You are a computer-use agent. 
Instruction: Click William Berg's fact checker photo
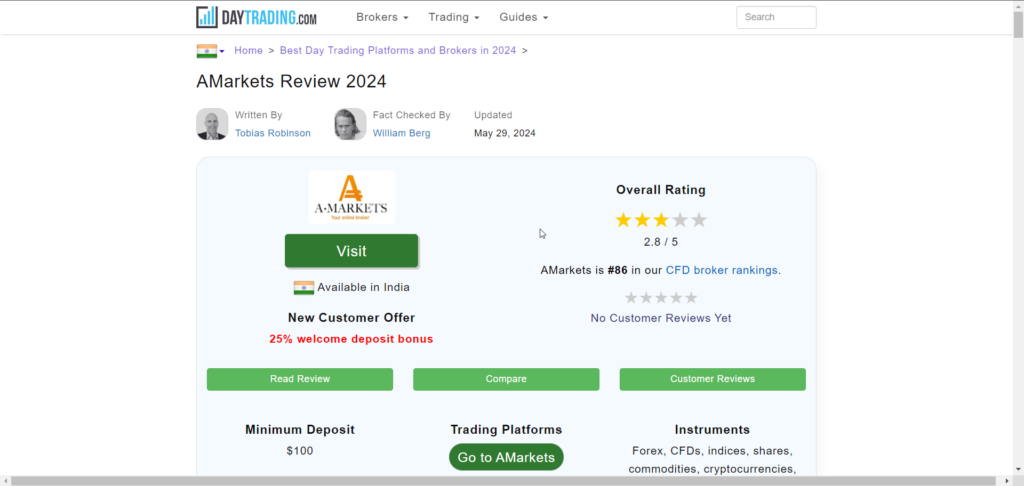tap(350, 124)
